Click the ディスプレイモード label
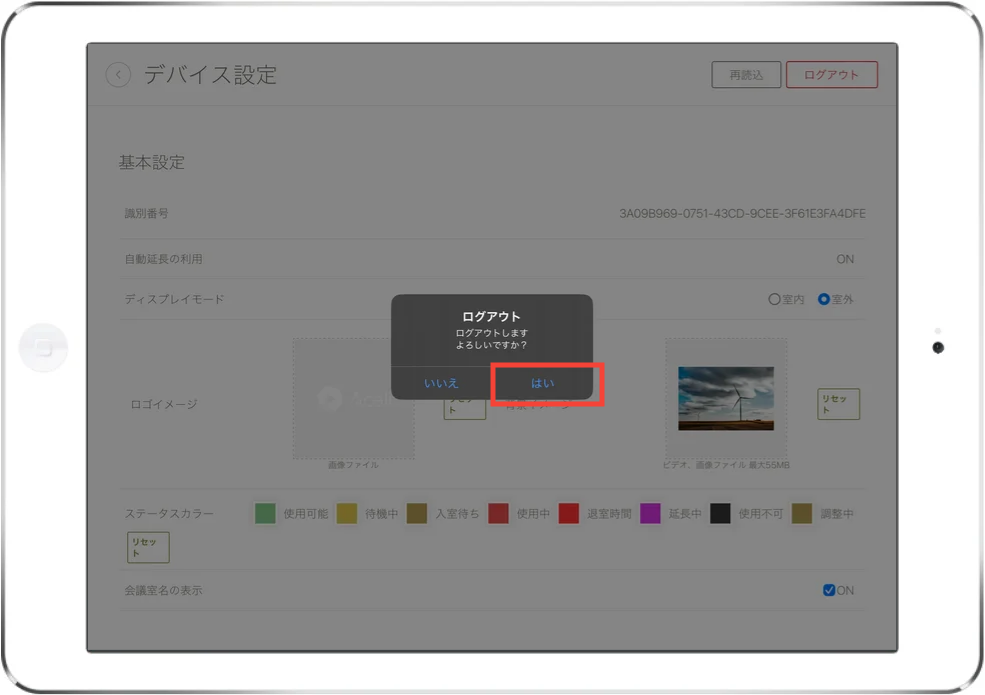 [174, 299]
